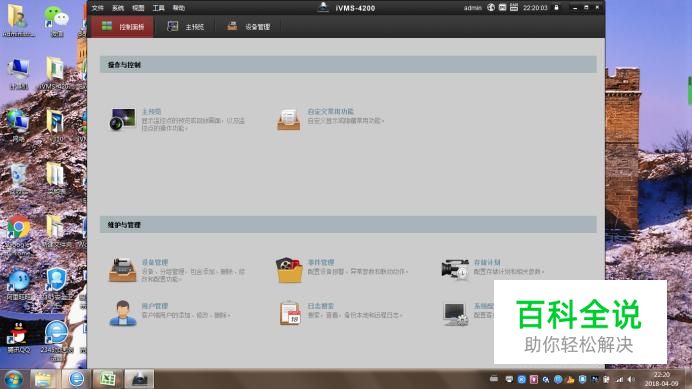Open the 日志搜索 clipboard icon

click(290, 313)
